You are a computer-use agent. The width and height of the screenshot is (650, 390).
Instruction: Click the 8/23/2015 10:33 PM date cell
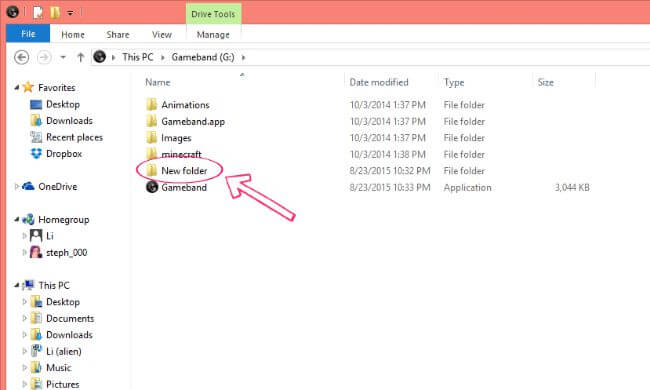click(390, 187)
